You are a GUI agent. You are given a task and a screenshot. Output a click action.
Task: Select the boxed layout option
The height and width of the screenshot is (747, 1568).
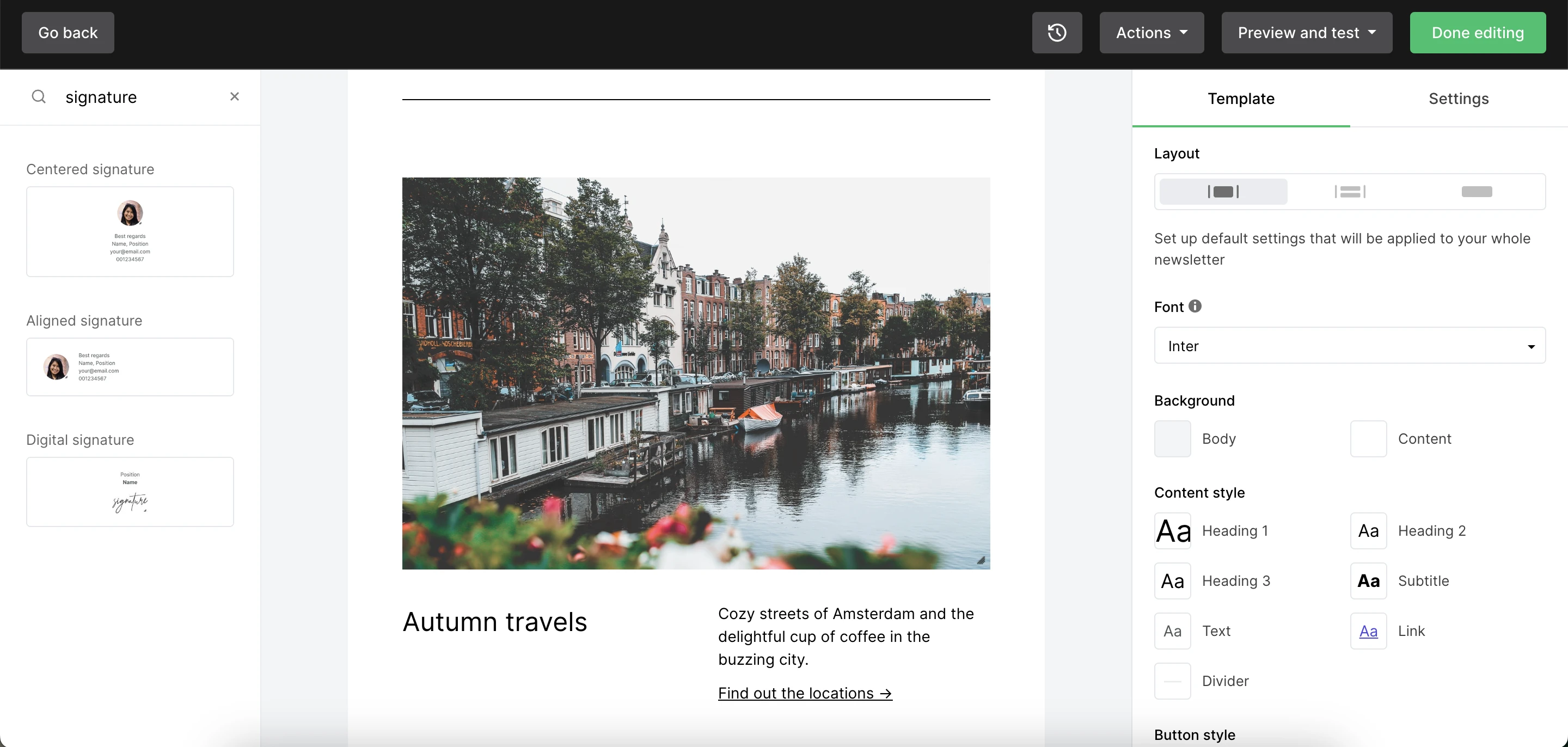pos(1223,192)
